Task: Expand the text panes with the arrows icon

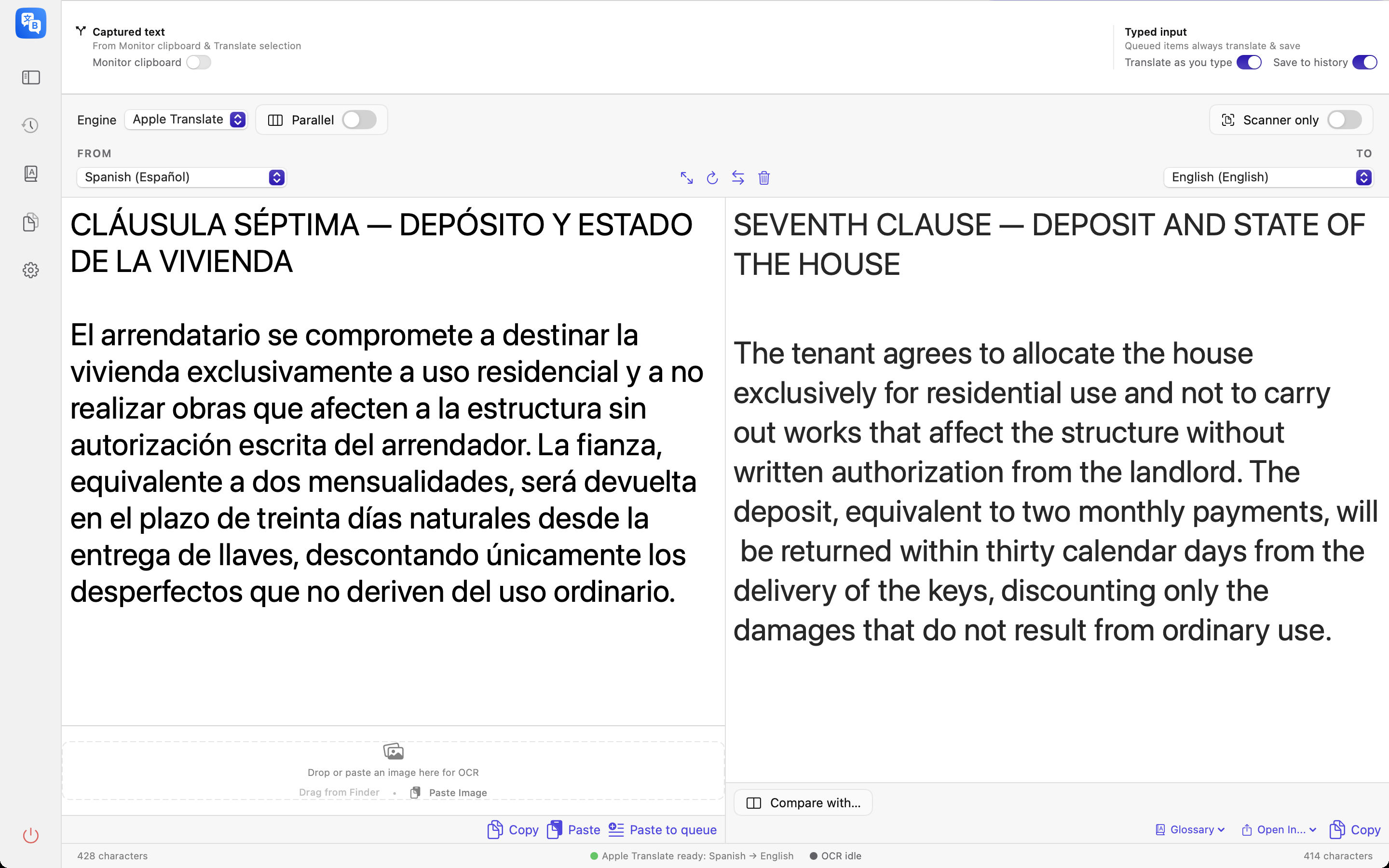Action: (686, 178)
